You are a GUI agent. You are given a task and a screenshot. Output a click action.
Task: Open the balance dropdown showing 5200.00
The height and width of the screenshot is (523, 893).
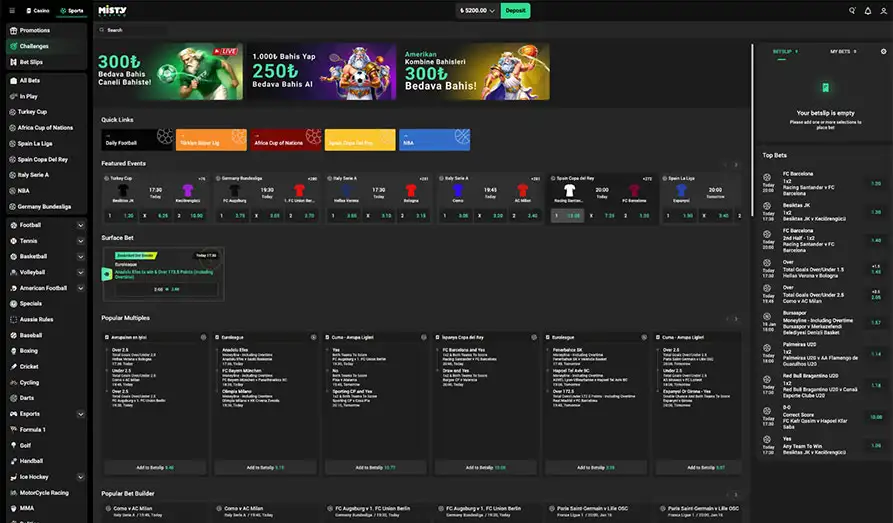pyautogui.click(x=477, y=10)
